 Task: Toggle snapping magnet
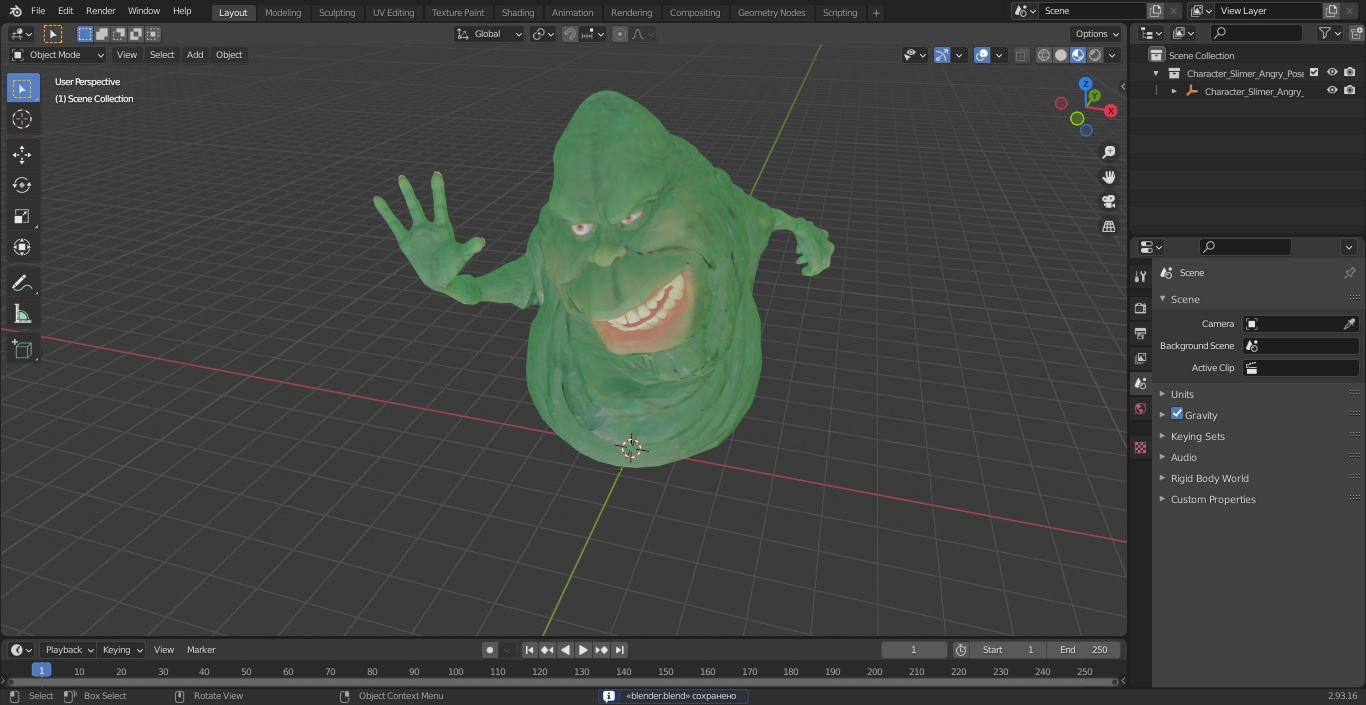point(570,34)
